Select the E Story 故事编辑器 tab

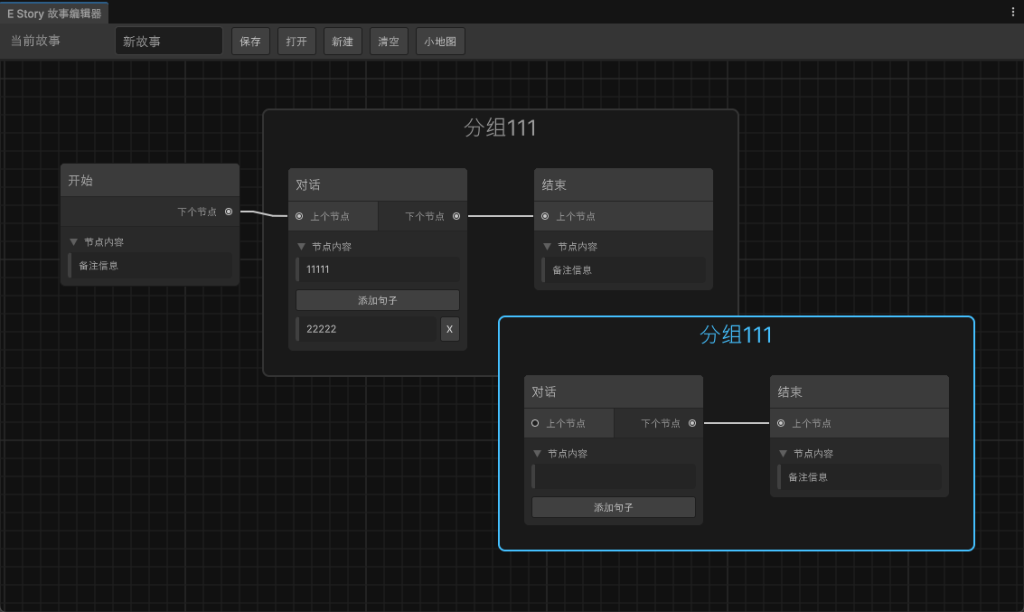54,13
